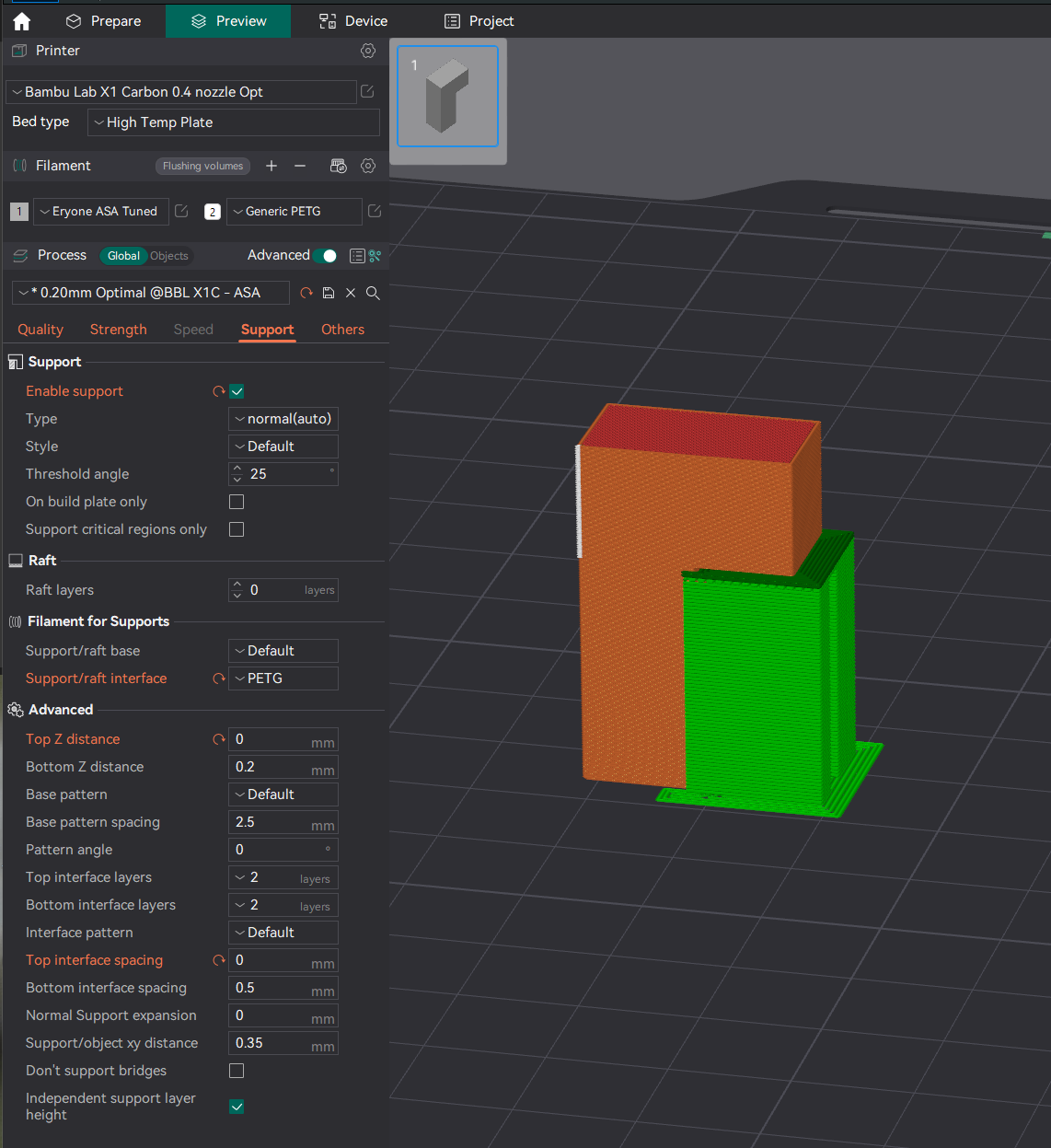Open the home page icon
Viewport: 1051px width, 1148px height.
click(20, 20)
